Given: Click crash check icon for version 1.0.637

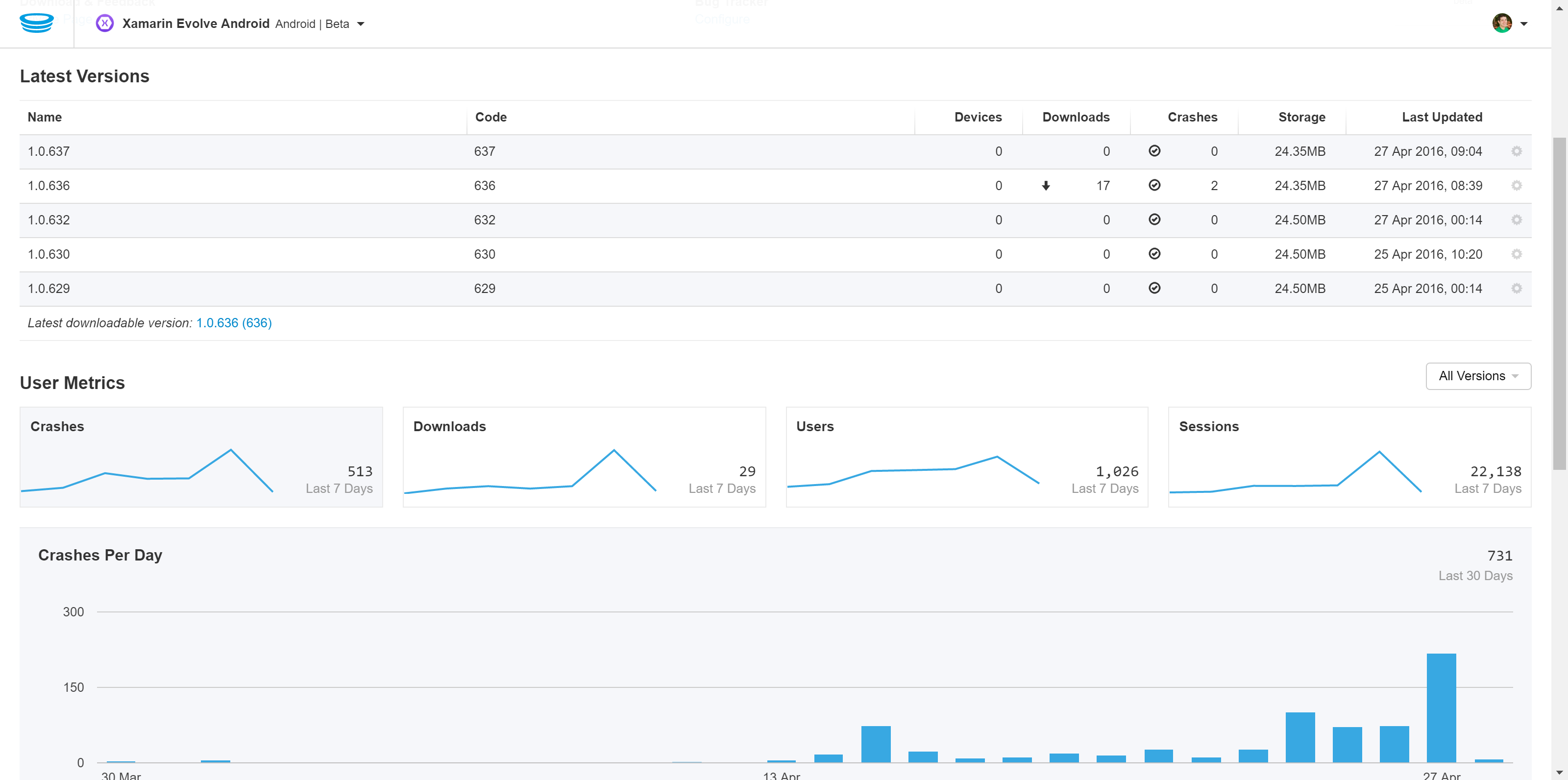Looking at the screenshot, I should coord(1154,151).
